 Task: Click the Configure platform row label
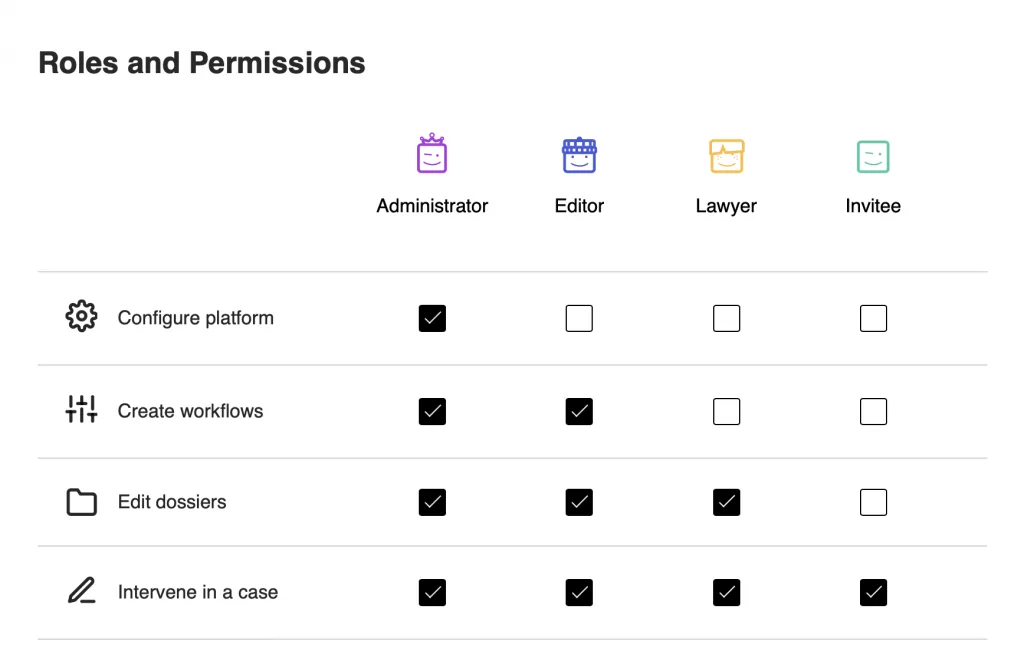coord(195,318)
